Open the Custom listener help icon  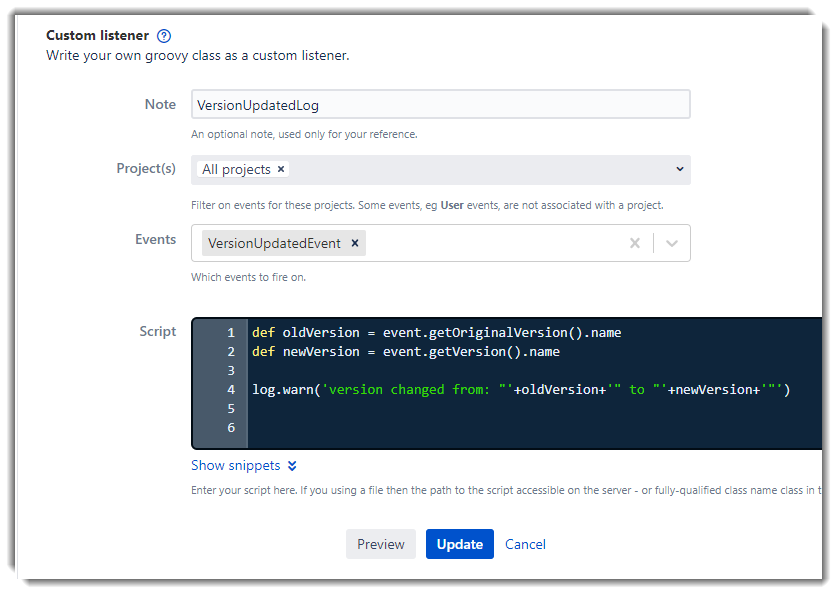click(164, 36)
